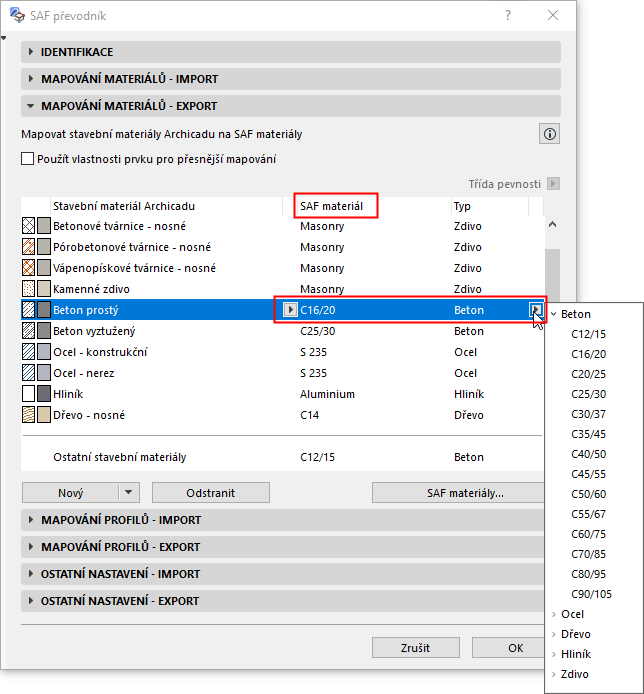Viewport: 644px width, 694px height.
Task: Click the Typ column header
Action: (x=462, y=206)
